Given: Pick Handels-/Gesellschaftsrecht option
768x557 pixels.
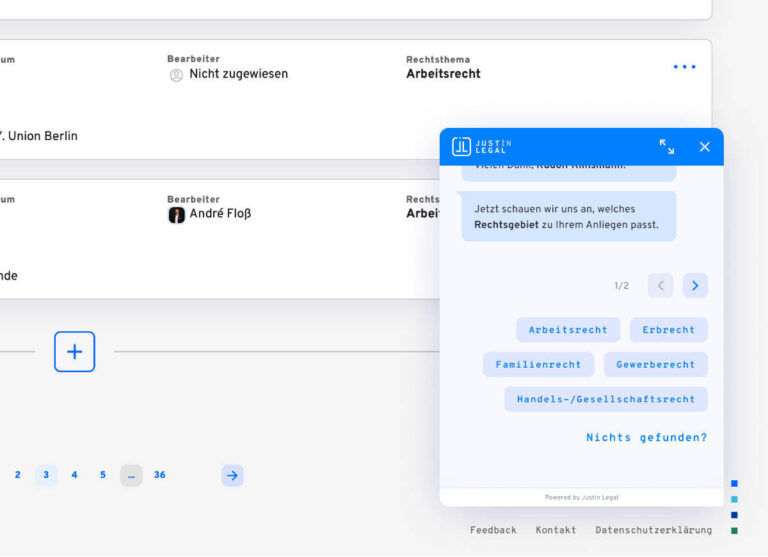Looking at the screenshot, I should [x=605, y=399].
